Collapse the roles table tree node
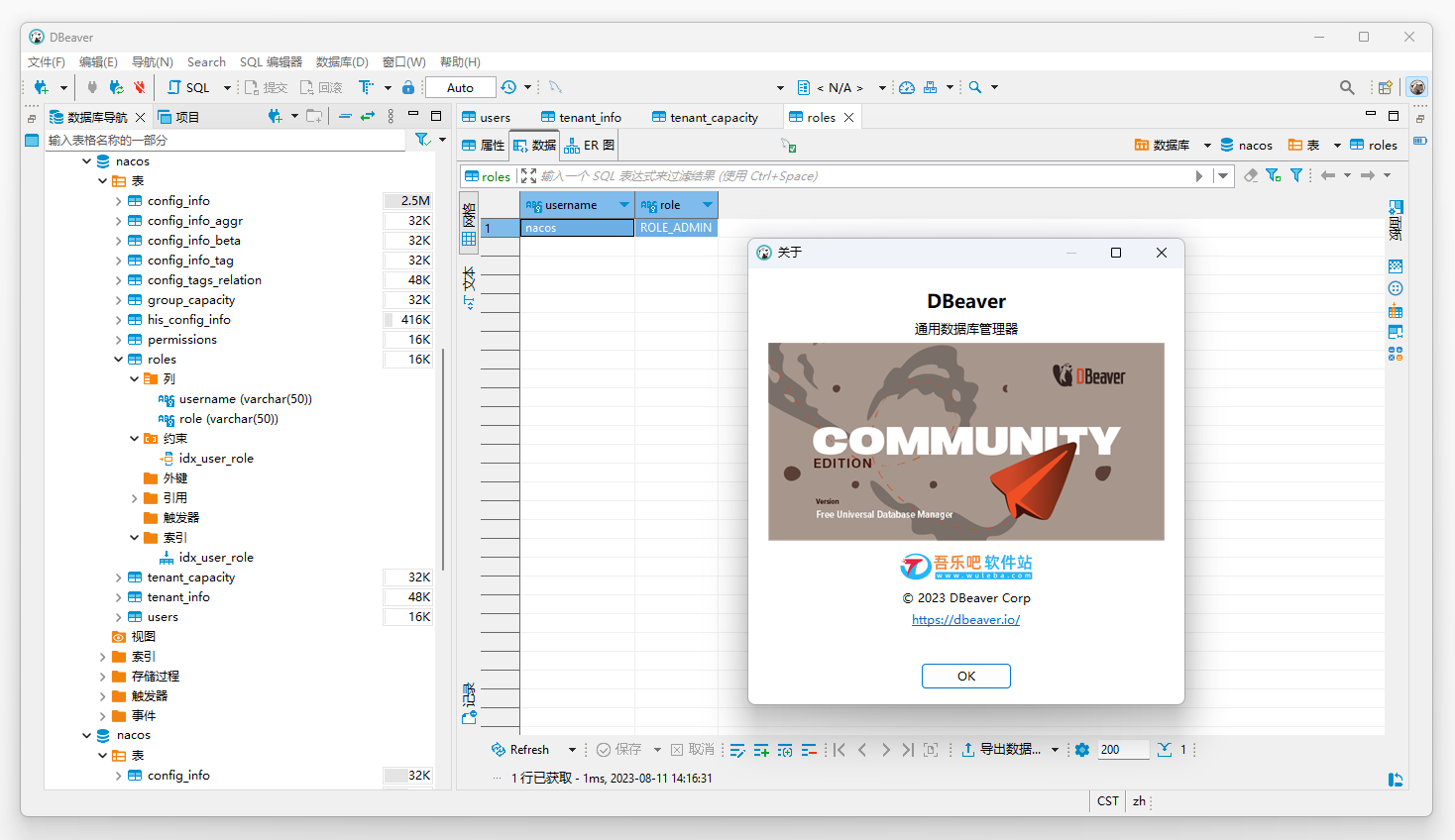The width and height of the screenshot is (1455, 840). coord(119,360)
